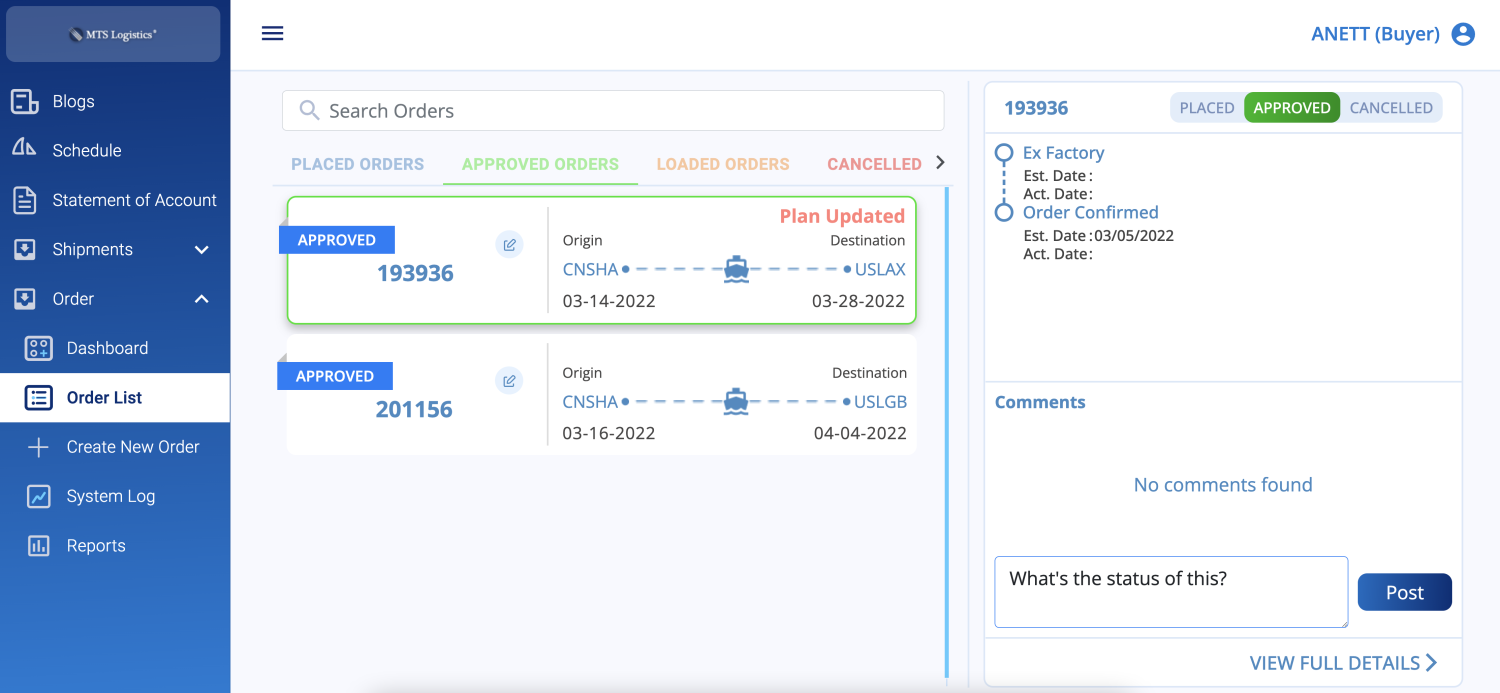Collapse the Order sidebar section
The width and height of the screenshot is (1500, 693).
200,298
